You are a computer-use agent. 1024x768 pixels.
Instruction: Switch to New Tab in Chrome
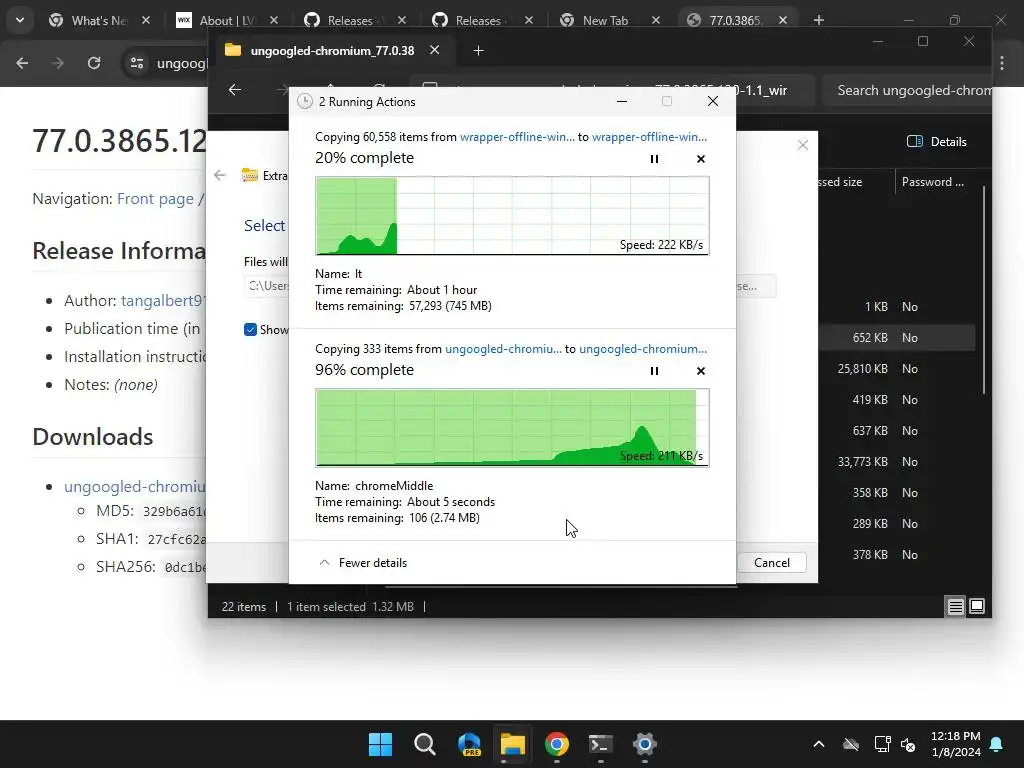click(x=610, y=20)
